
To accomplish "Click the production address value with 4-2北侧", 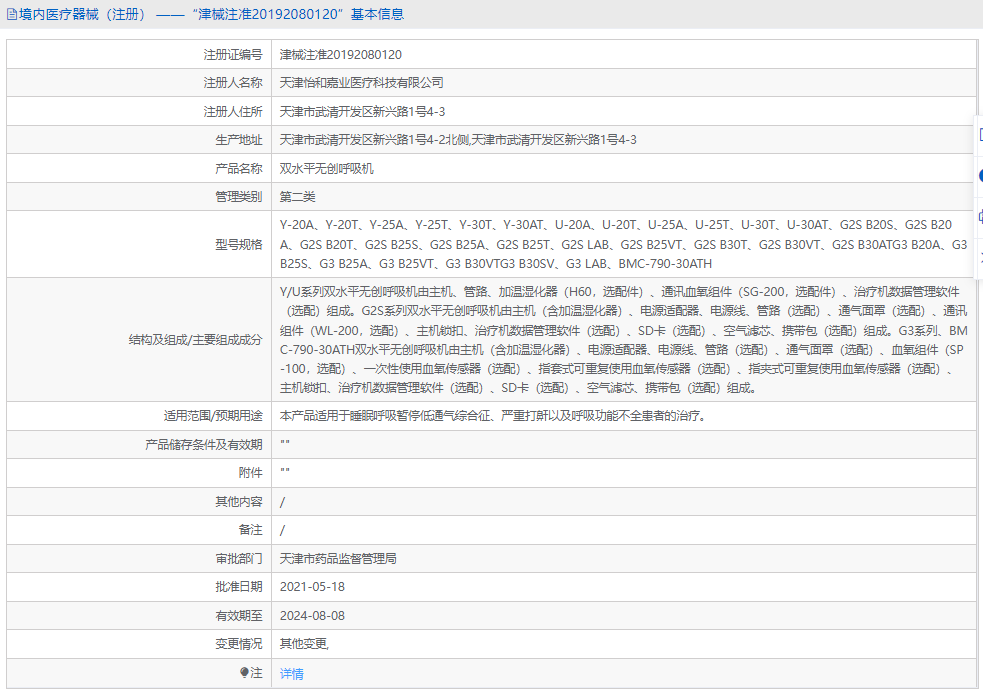I will tap(458, 140).
